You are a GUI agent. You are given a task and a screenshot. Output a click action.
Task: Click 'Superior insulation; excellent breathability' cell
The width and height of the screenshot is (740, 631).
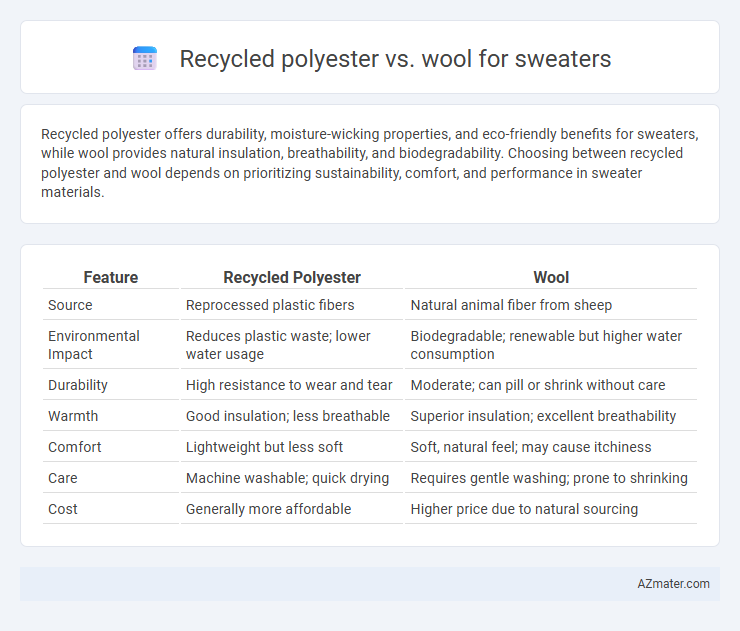(543, 416)
